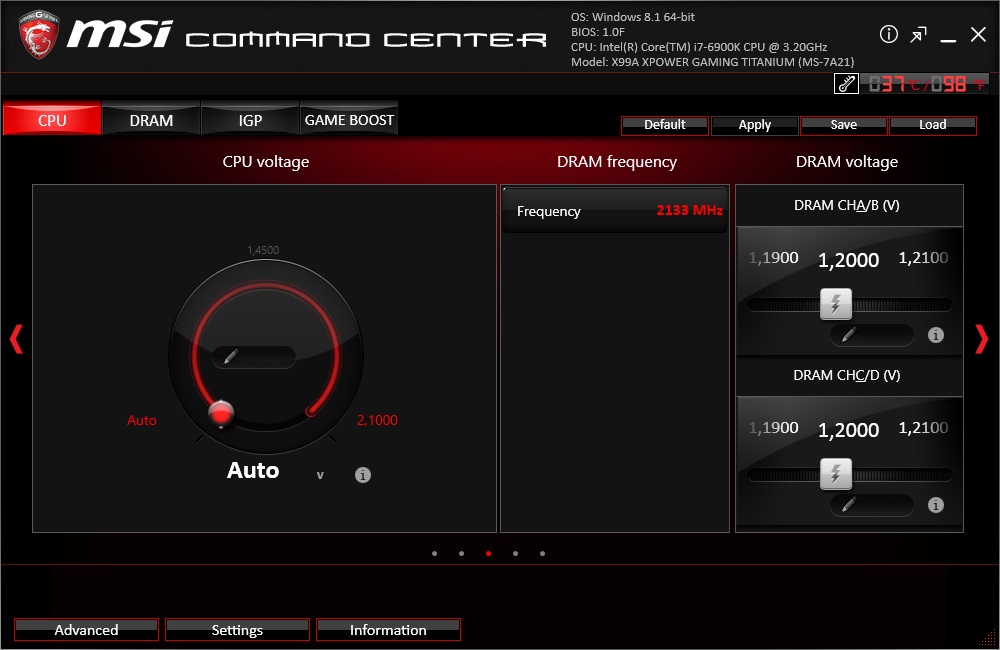Click the pencil edit icon under DRAM CHA/B

click(849, 335)
